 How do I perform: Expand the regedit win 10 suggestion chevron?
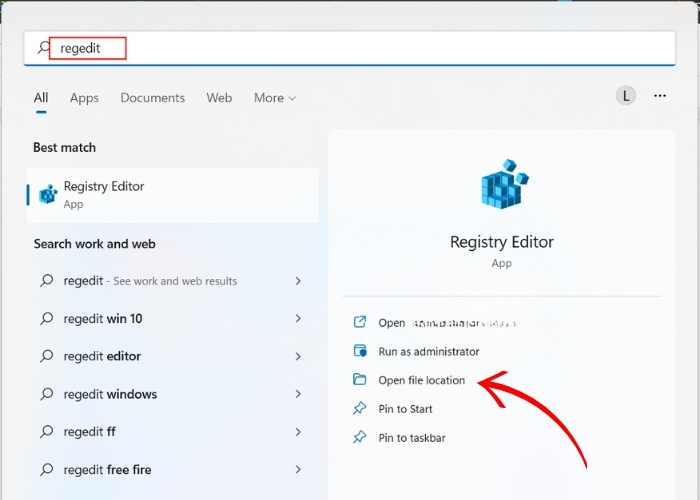(x=298, y=319)
